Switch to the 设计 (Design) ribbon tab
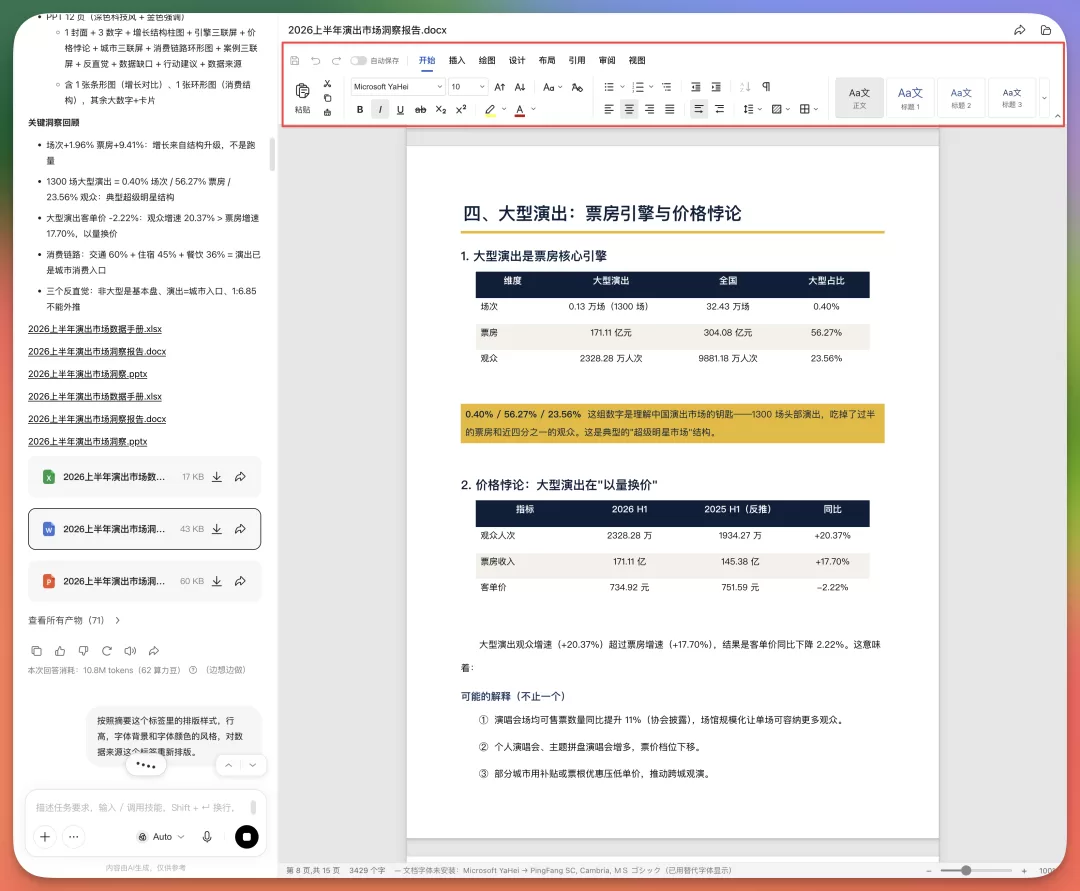 pyautogui.click(x=517, y=61)
